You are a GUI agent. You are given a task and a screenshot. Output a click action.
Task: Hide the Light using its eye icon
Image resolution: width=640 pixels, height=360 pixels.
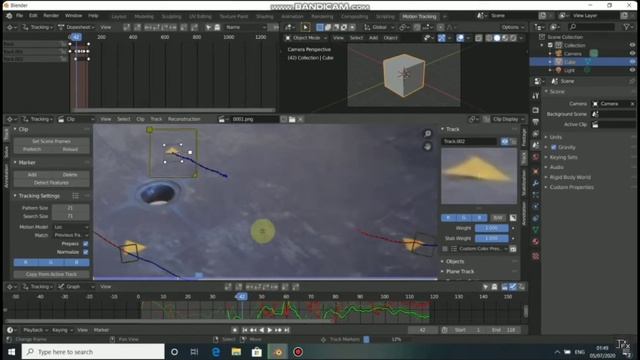(632, 70)
